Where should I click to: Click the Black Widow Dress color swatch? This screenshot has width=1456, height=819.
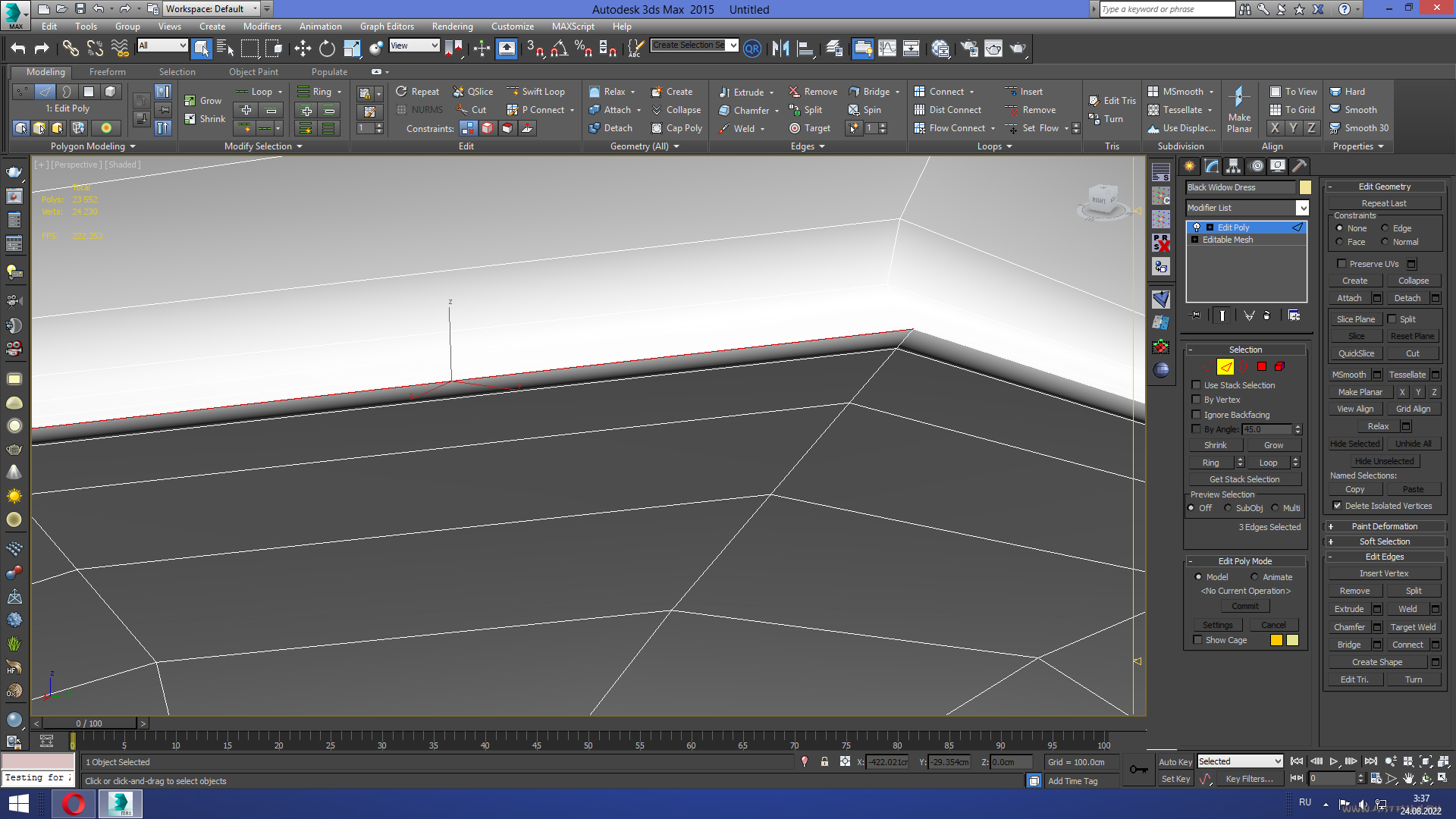1305,187
